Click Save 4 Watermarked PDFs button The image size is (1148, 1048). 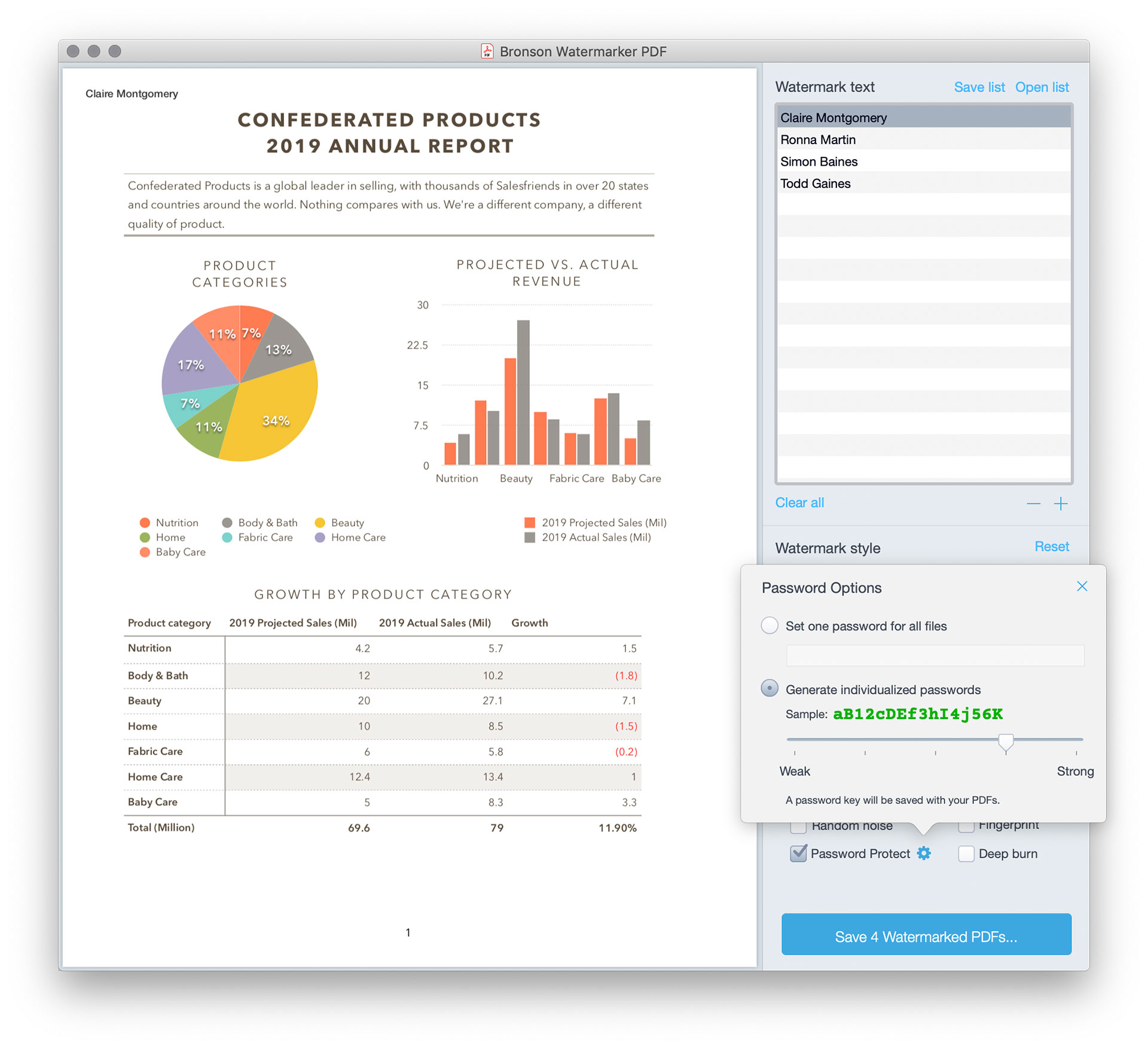point(926,936)
